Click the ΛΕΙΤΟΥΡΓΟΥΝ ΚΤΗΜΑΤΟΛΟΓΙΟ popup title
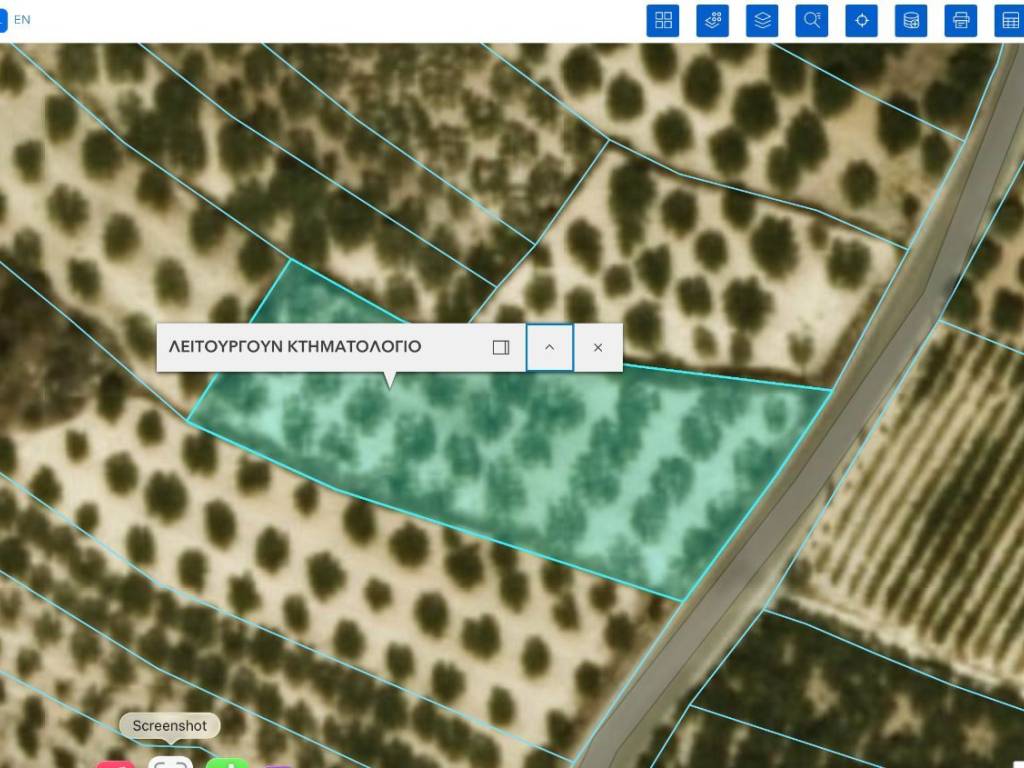The image size is (1024, 768). pyautogui.click(x=295, y=347)
